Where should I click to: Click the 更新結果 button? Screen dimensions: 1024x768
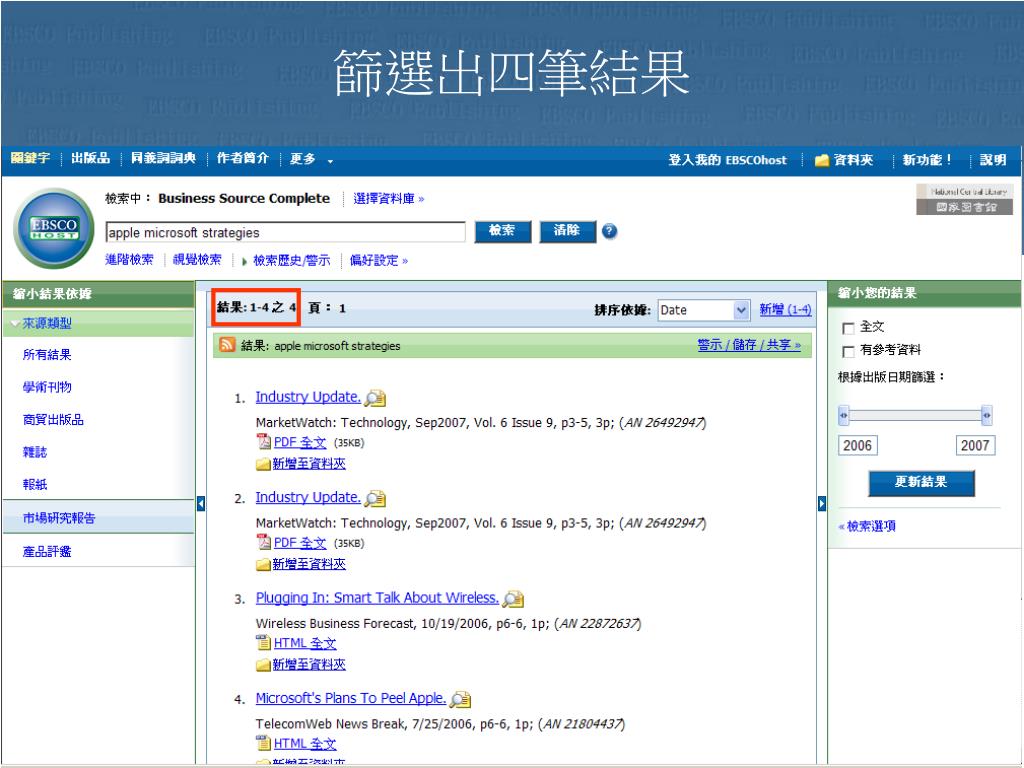pyautogui.click(x=921, y=483)
